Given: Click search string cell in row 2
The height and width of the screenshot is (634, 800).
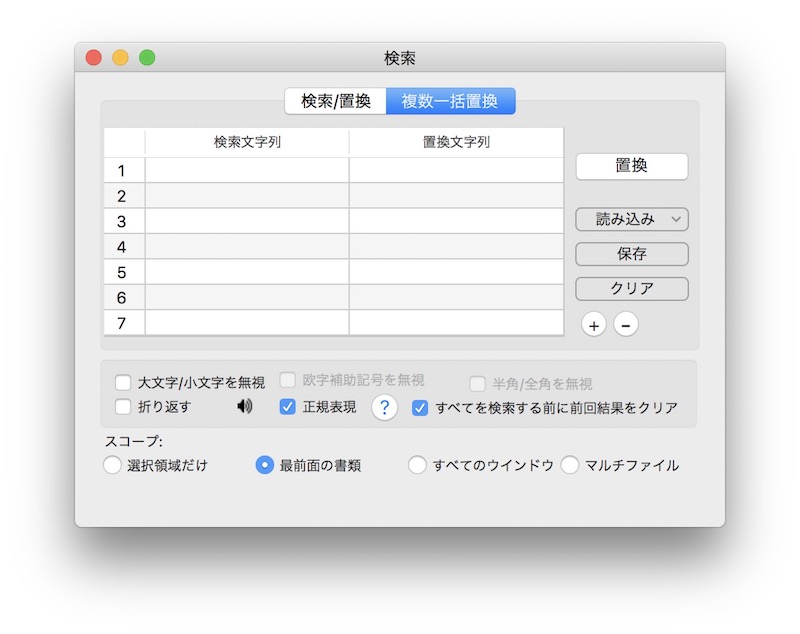Looking at the screenshot, I should coord(247,195).
